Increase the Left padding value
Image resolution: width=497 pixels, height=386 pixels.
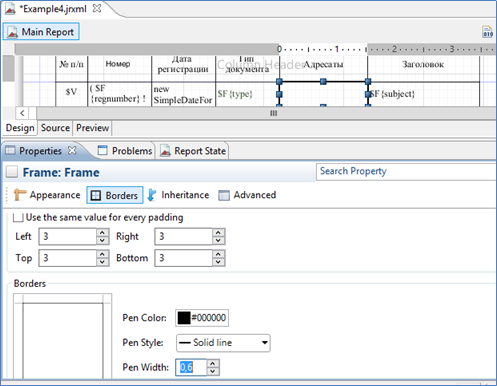[x=102, y=233]
